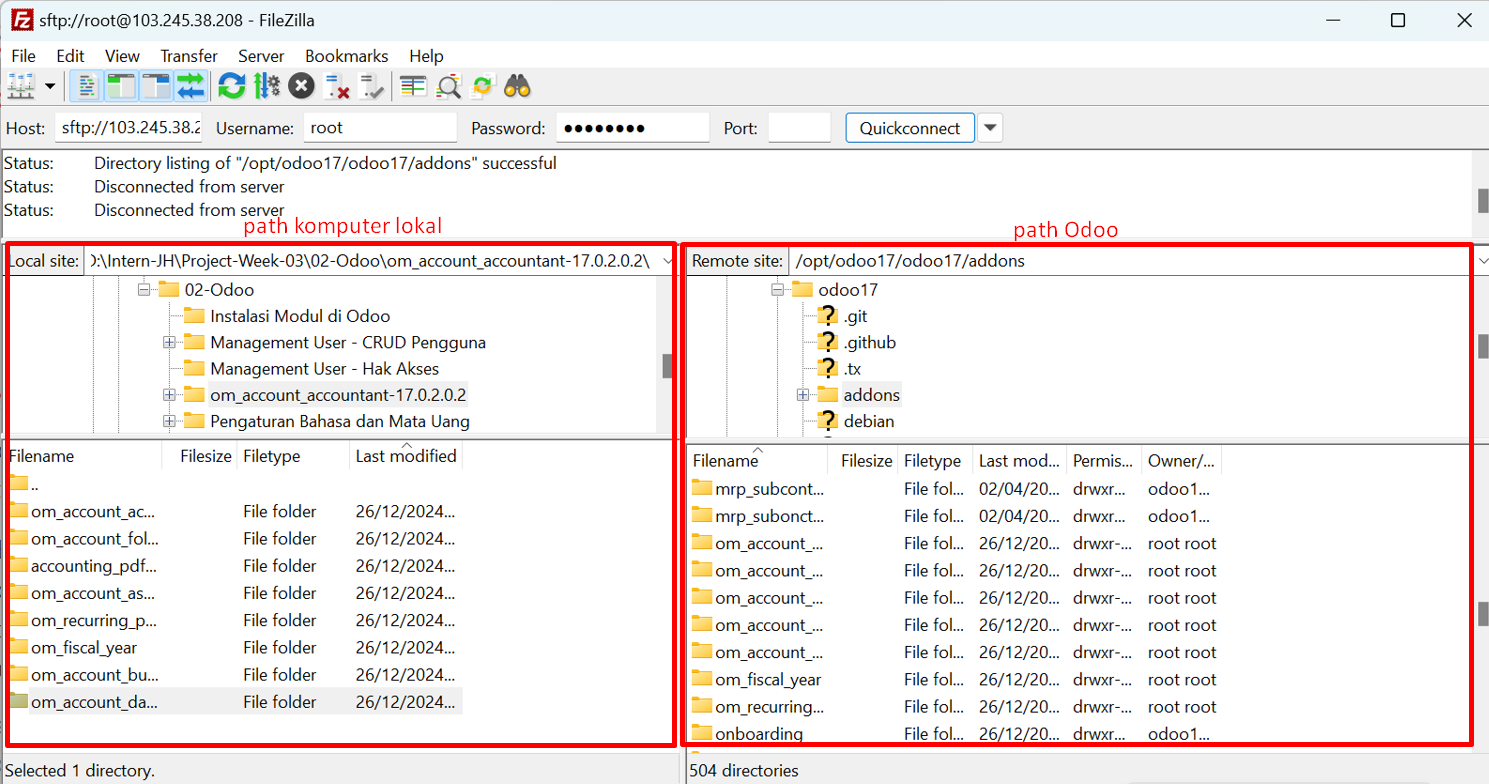Toggle synchronized browsing
Screen dimensions: 1489x784
click(x=480, y=86)
